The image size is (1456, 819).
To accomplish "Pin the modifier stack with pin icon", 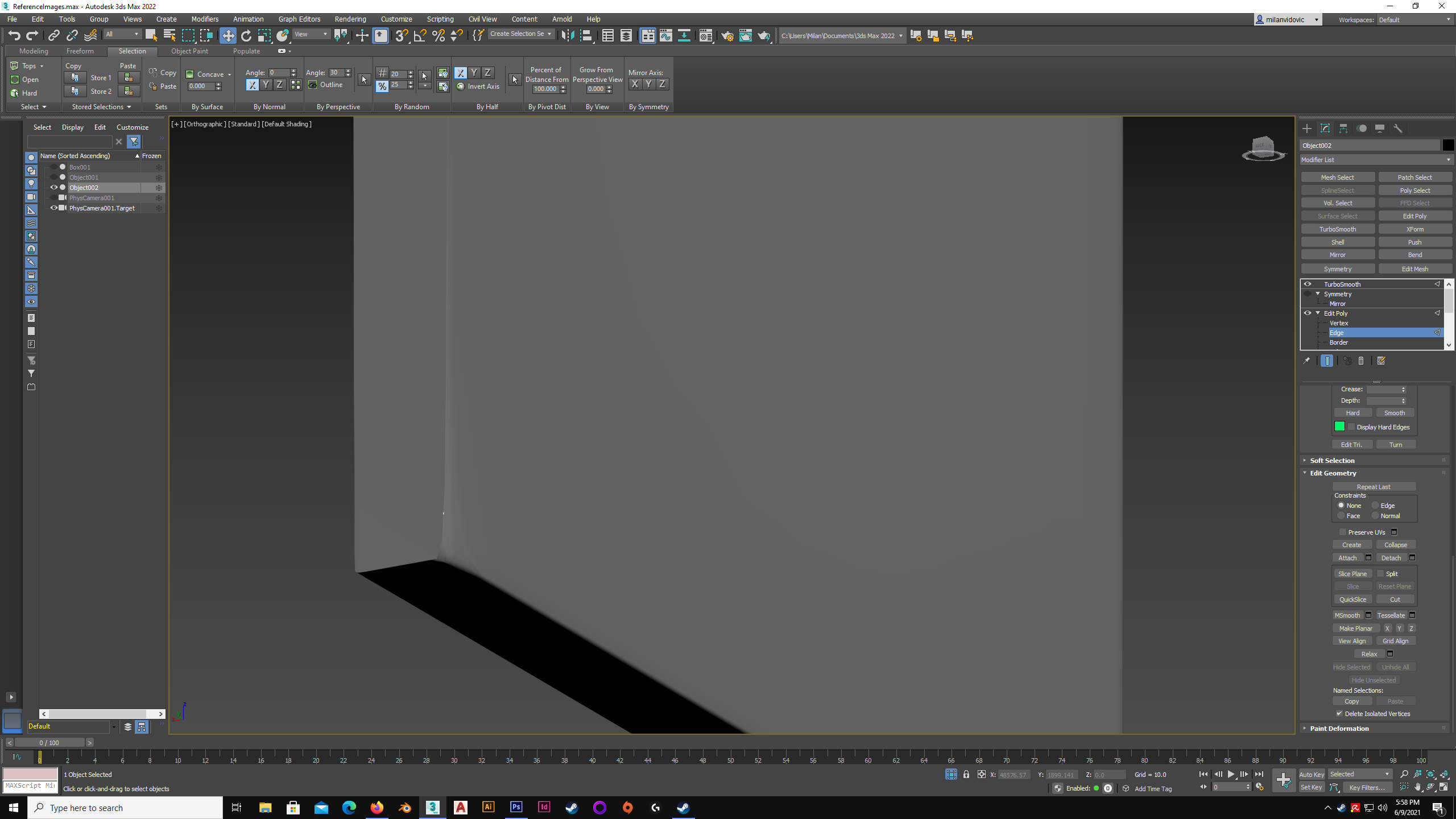I will click(1308, 361).
